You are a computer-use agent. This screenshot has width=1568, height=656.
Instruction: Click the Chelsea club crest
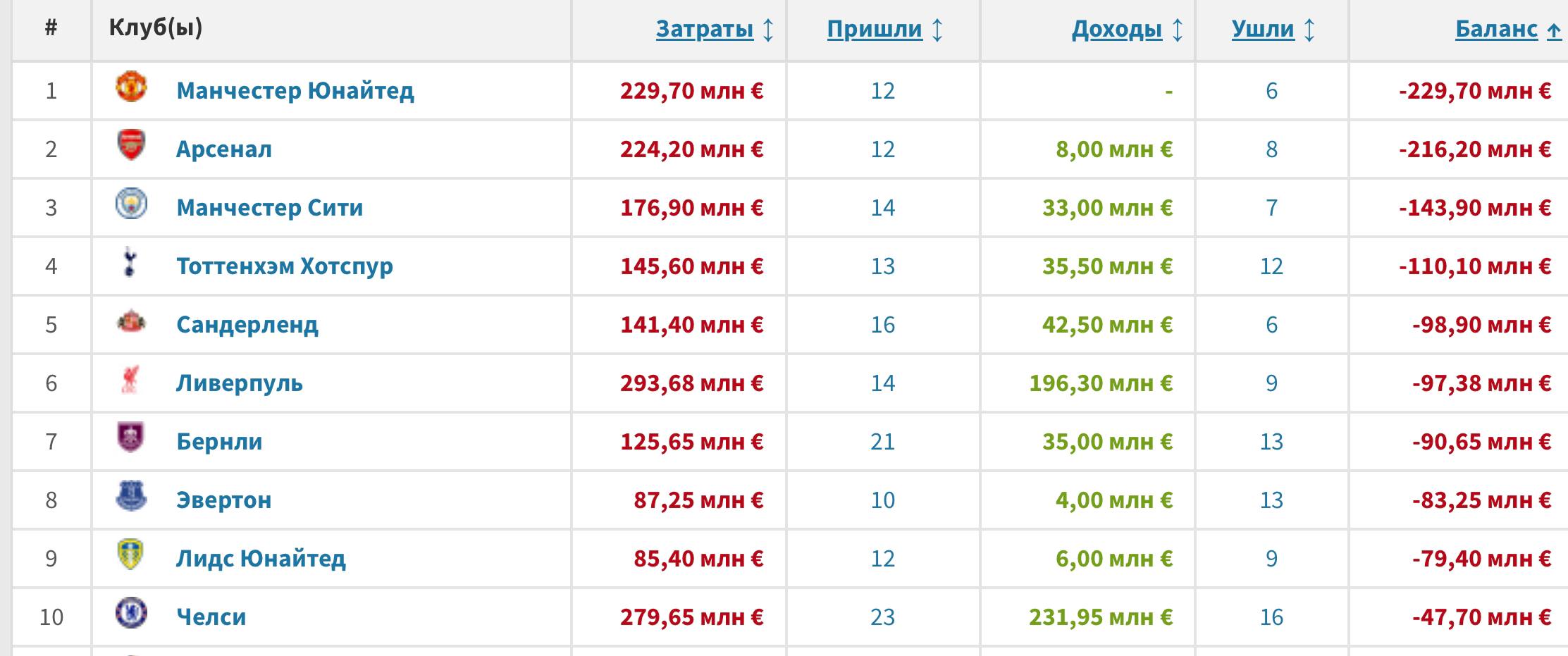[x=131, y=613]
